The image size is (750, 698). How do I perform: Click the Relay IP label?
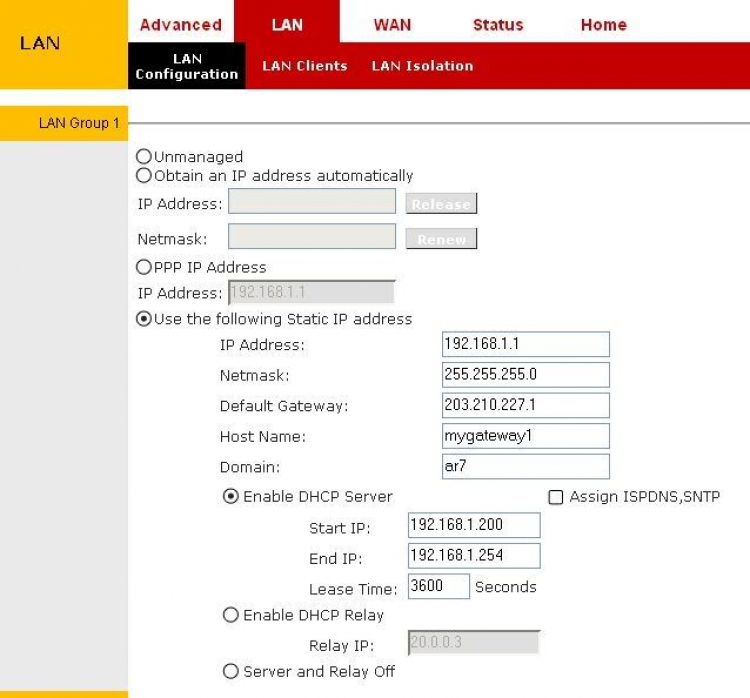coord(342,645)
